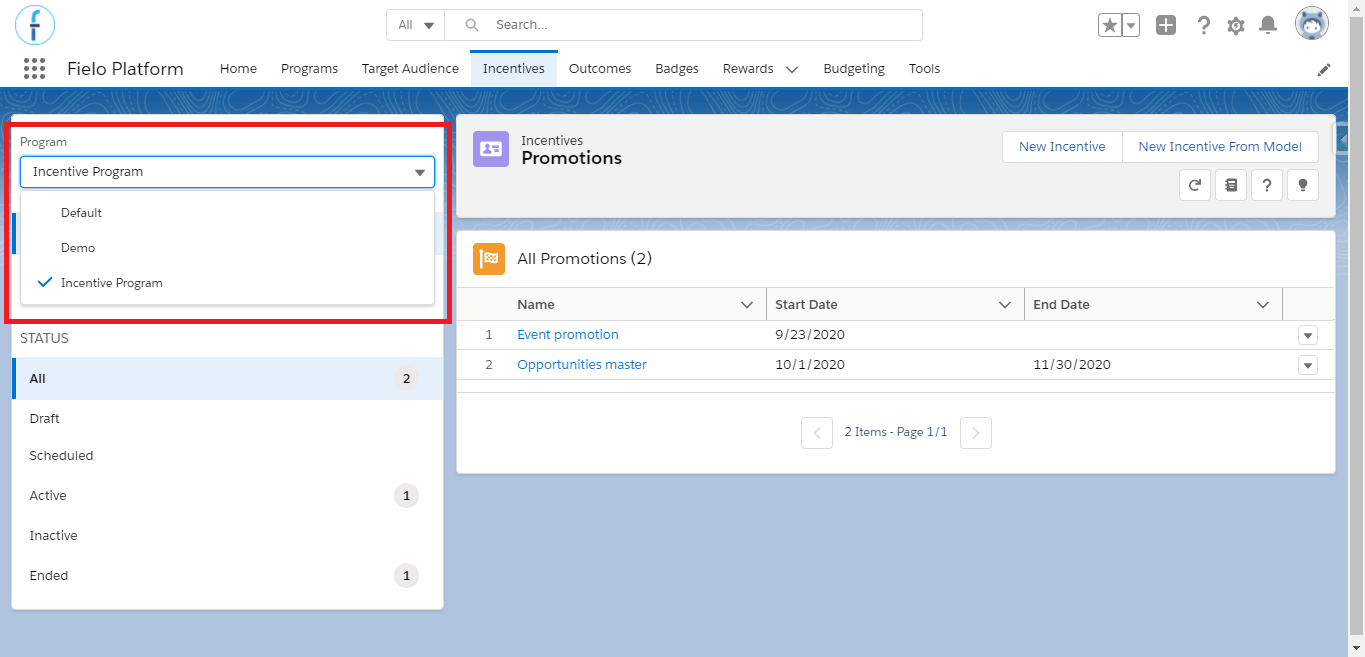
Task: Open the Help question mark in header
Action: click(1204, 25)
